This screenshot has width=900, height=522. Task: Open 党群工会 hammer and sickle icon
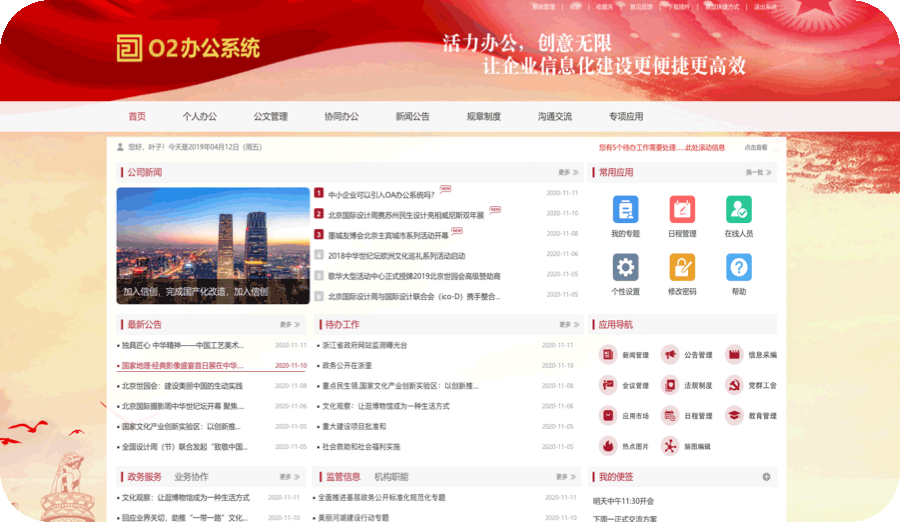pos(734,385)
